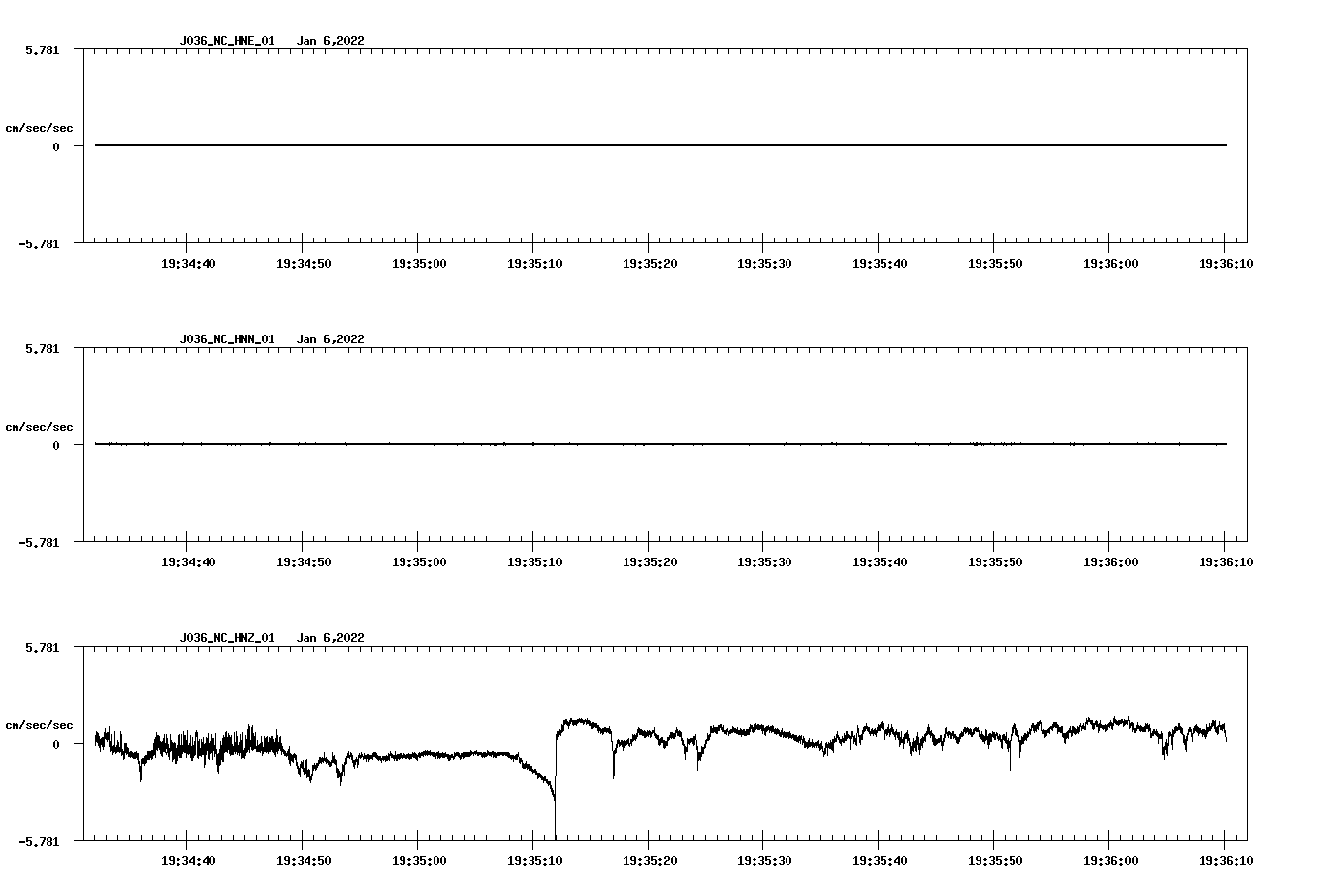Click the 19:35:40 time label under HNE plot
The image size is (1317, 896).
(x=880, y=264)
